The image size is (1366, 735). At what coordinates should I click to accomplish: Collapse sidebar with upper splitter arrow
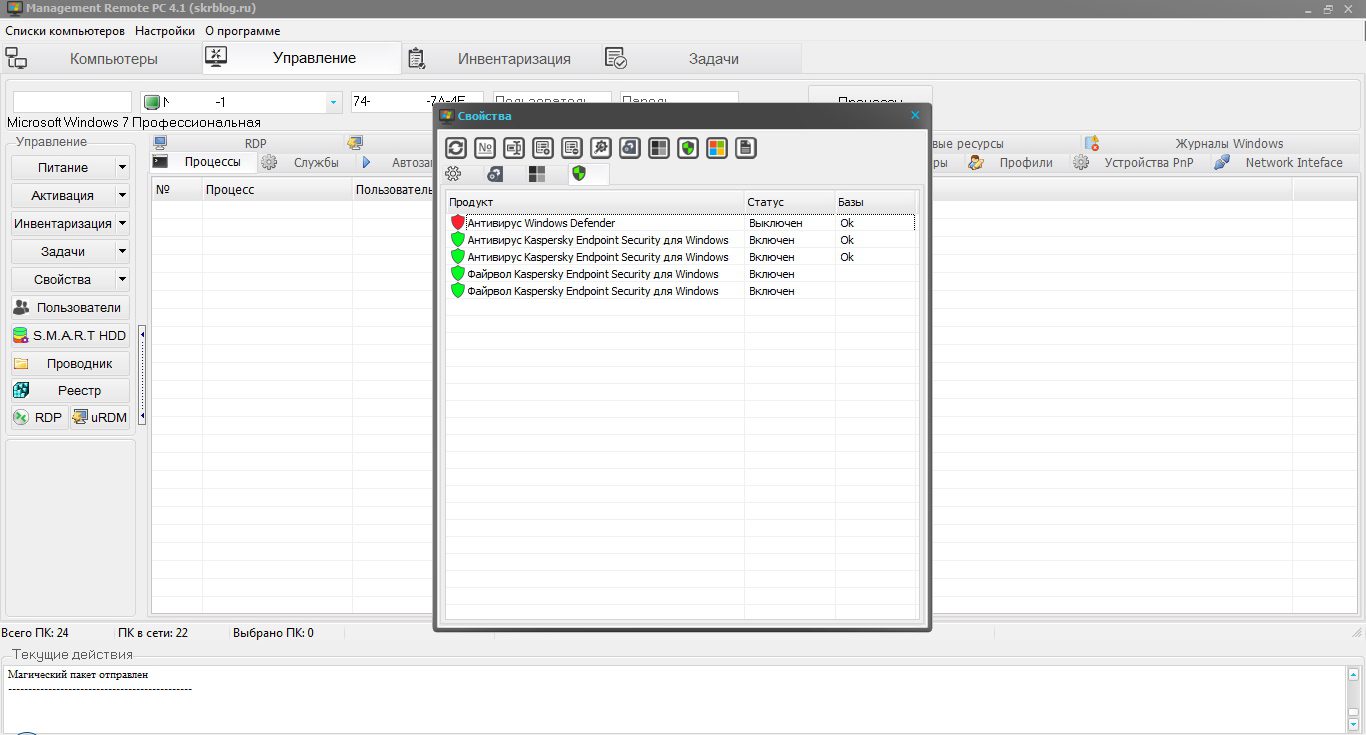[x=142, y=334]
